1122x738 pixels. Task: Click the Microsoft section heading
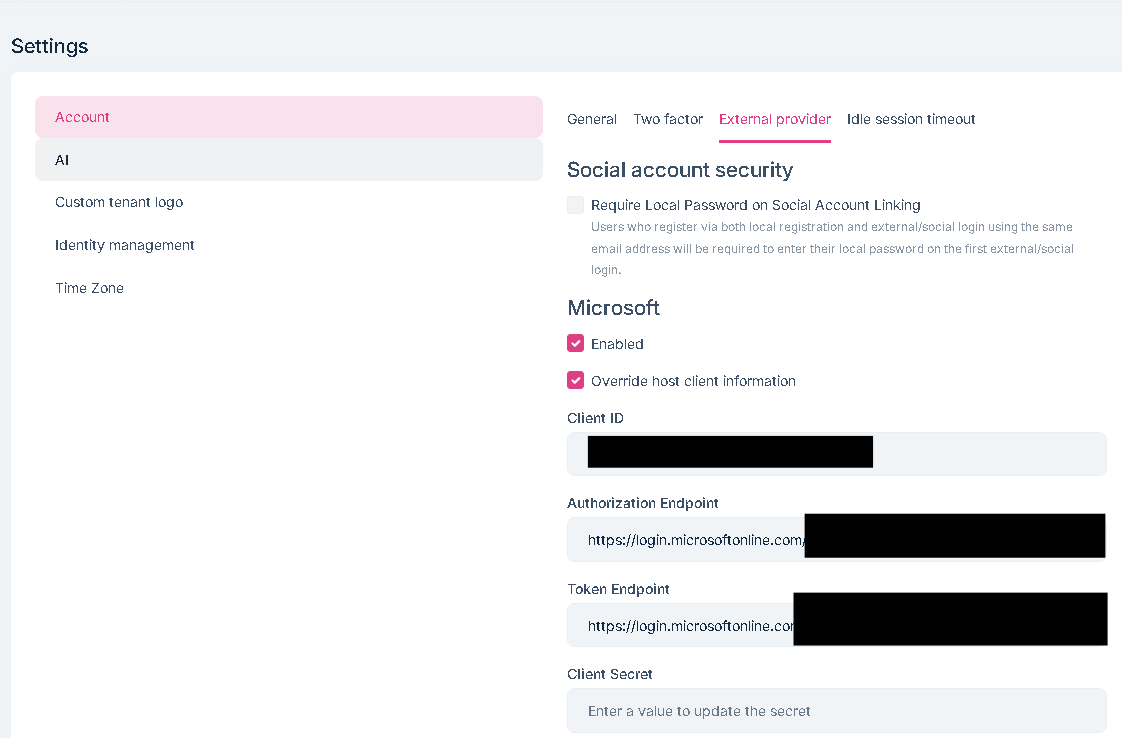click(x=614, y=308)
